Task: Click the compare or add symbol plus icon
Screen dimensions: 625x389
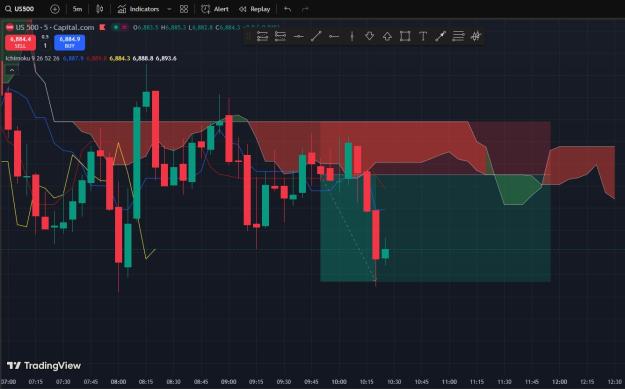Action: (55, 9)
